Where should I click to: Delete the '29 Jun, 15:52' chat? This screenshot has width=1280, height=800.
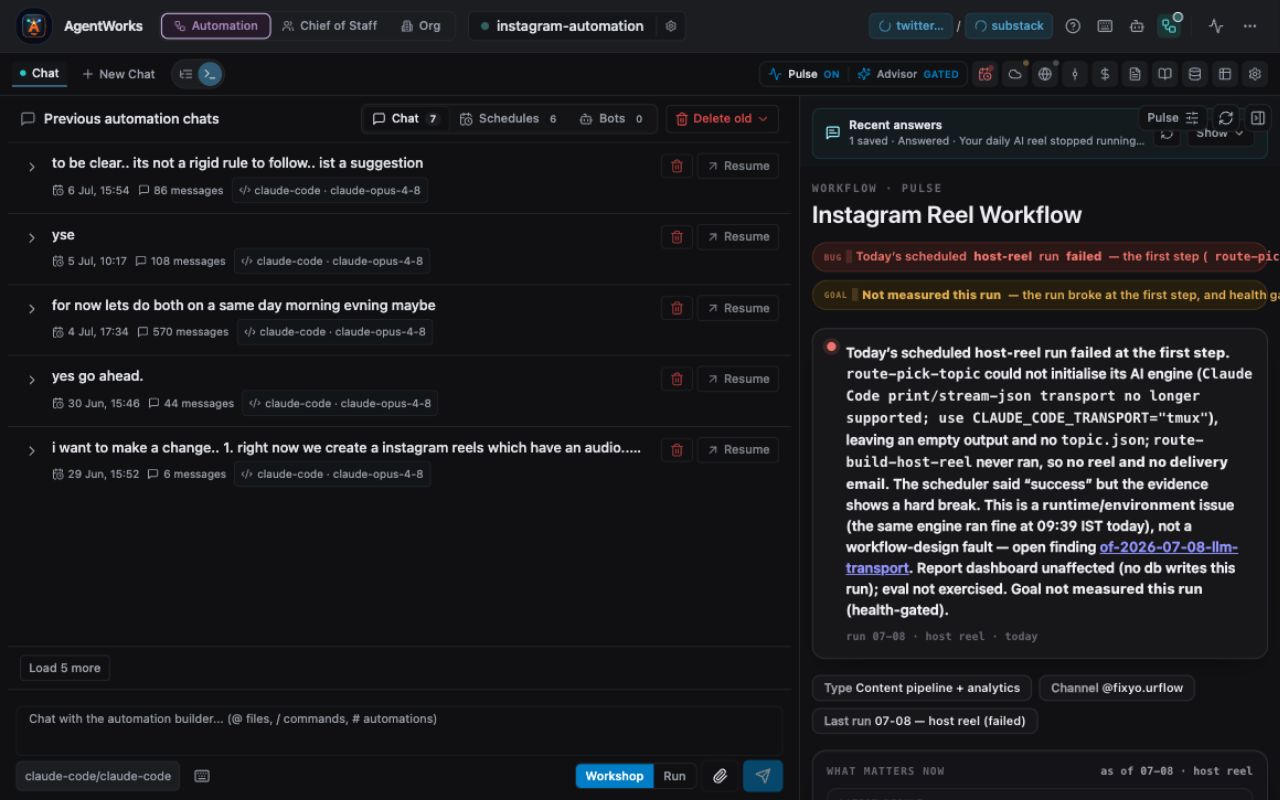pos(677,450)
